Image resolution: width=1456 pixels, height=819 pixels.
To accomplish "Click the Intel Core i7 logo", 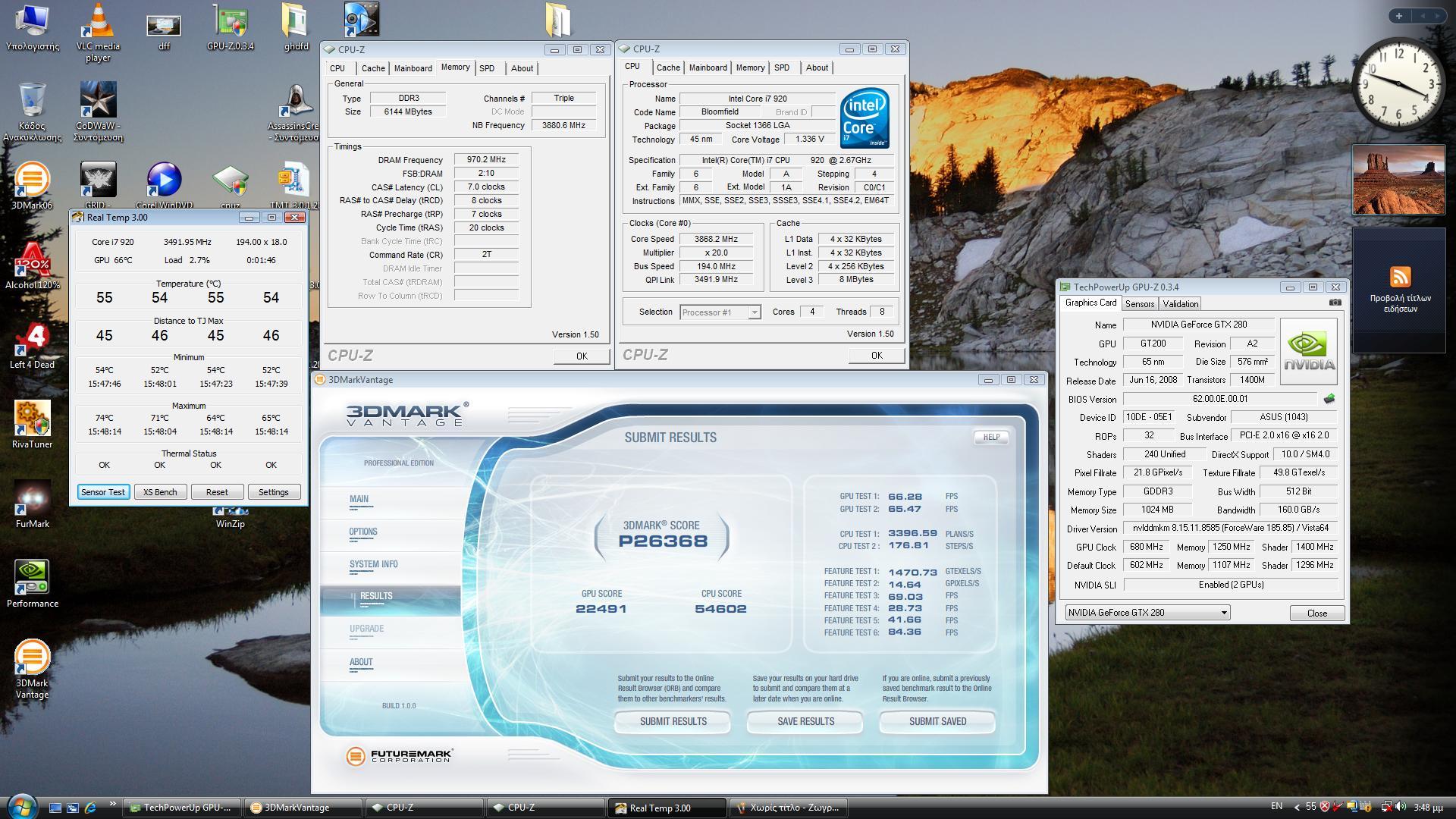I will tap(865, 120).
